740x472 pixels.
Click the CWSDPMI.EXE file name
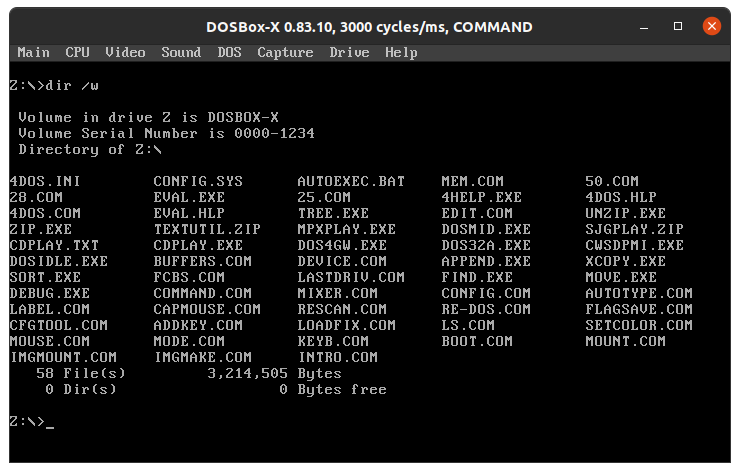[635, 245]
